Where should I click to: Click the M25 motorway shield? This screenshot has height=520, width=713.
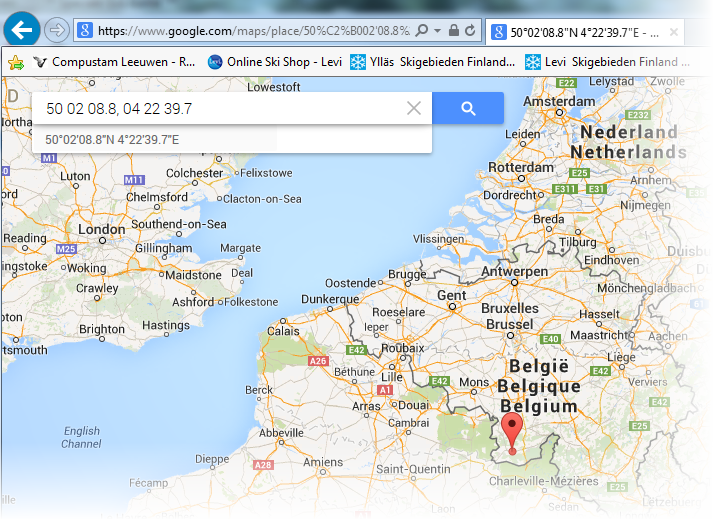pos(66,249)
